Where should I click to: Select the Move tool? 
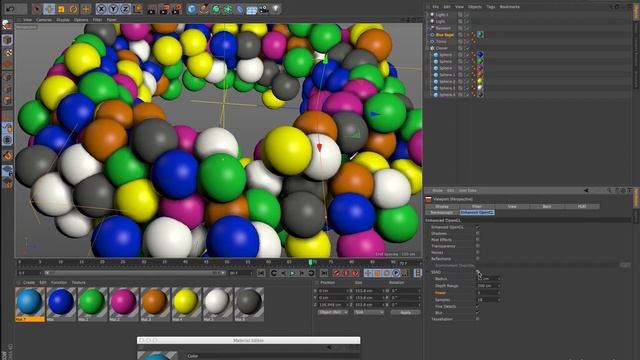click(49, 9)
